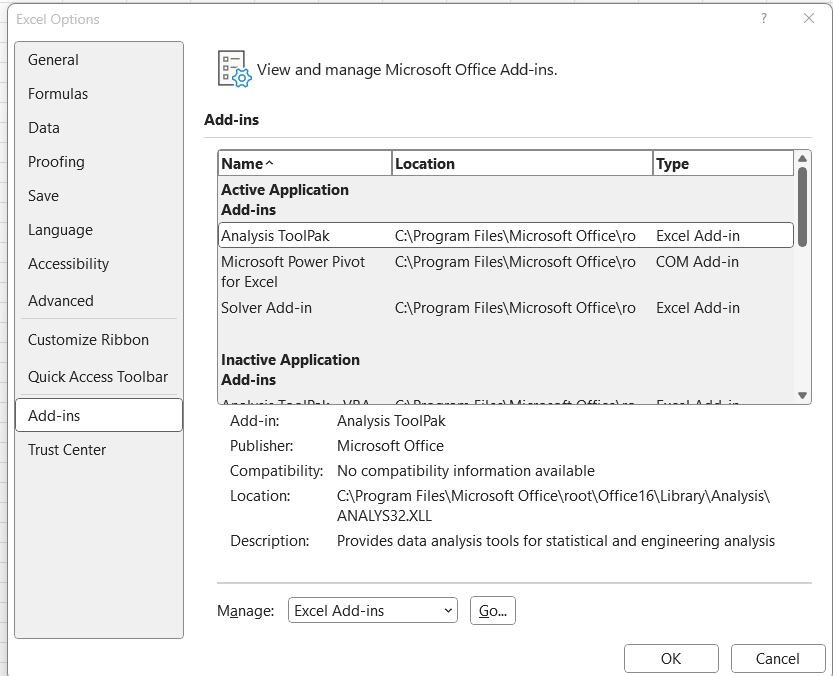Screen dimensions: 833x676
Task: Click Solver Add-in's Excel Add-in type cell
Action: [x=698, y=308]
